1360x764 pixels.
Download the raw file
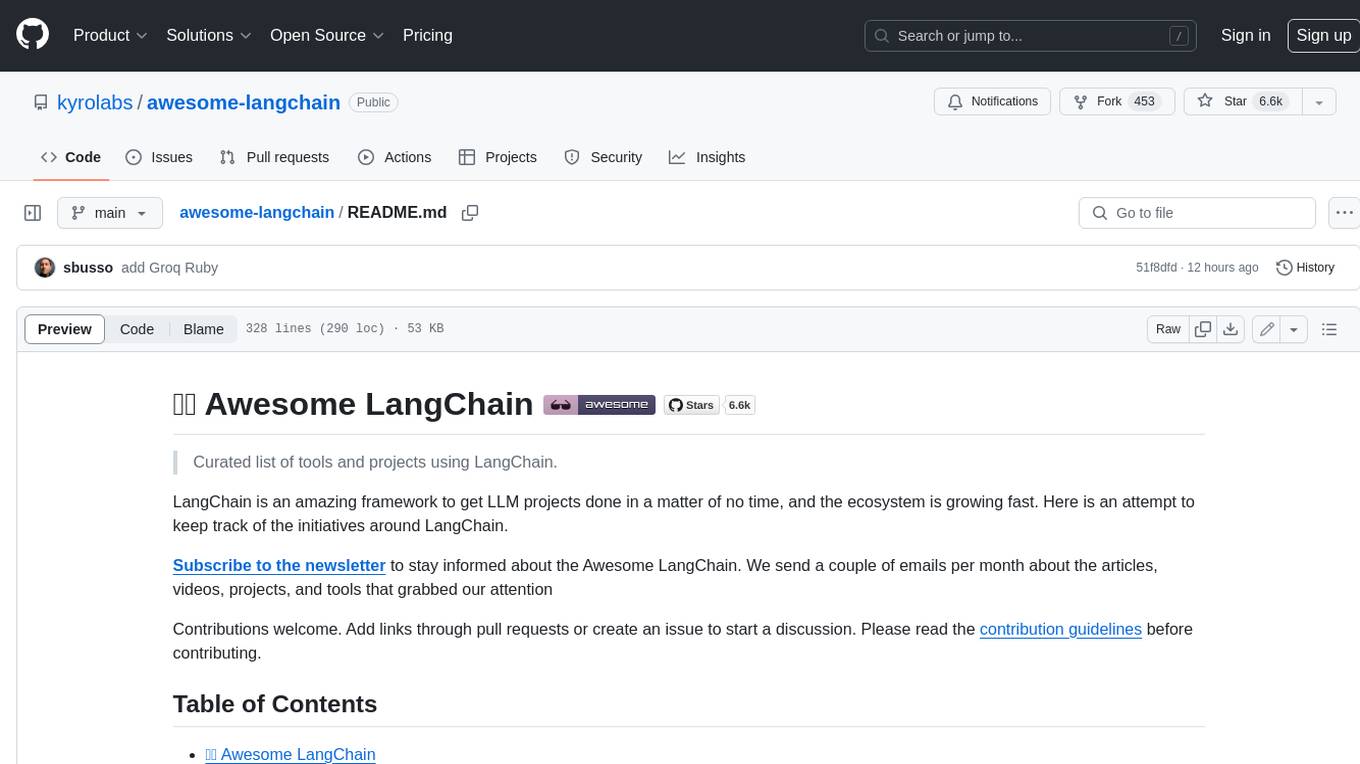click(1231, 329)
